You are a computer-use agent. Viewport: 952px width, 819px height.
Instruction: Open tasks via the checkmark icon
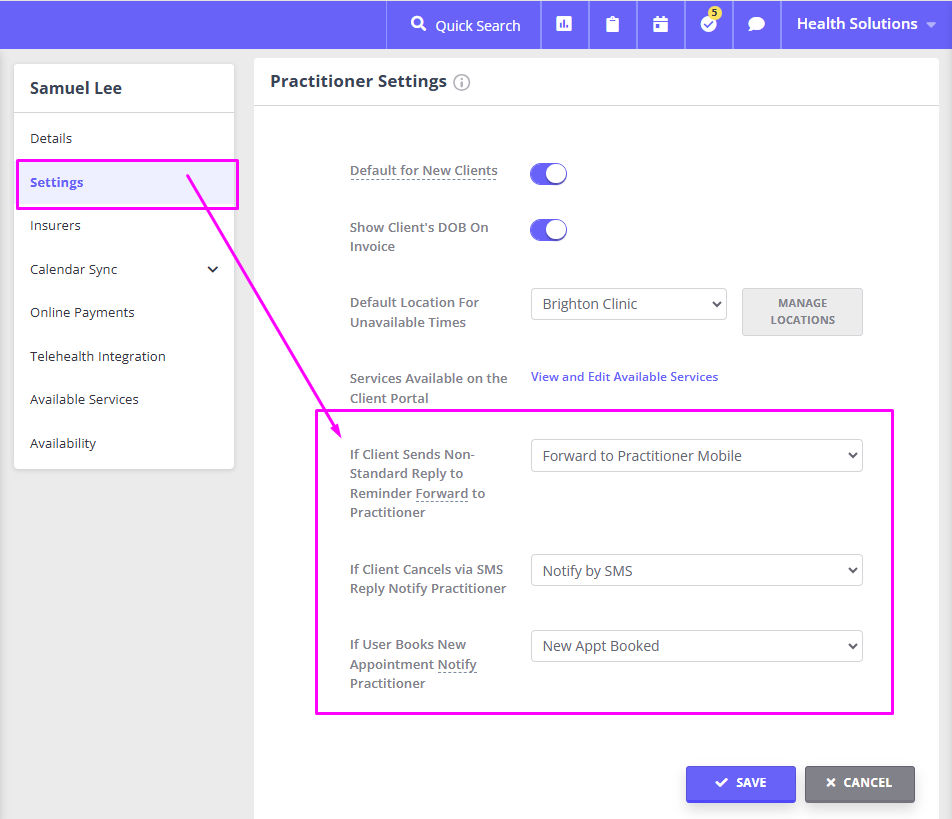[708, 27]
